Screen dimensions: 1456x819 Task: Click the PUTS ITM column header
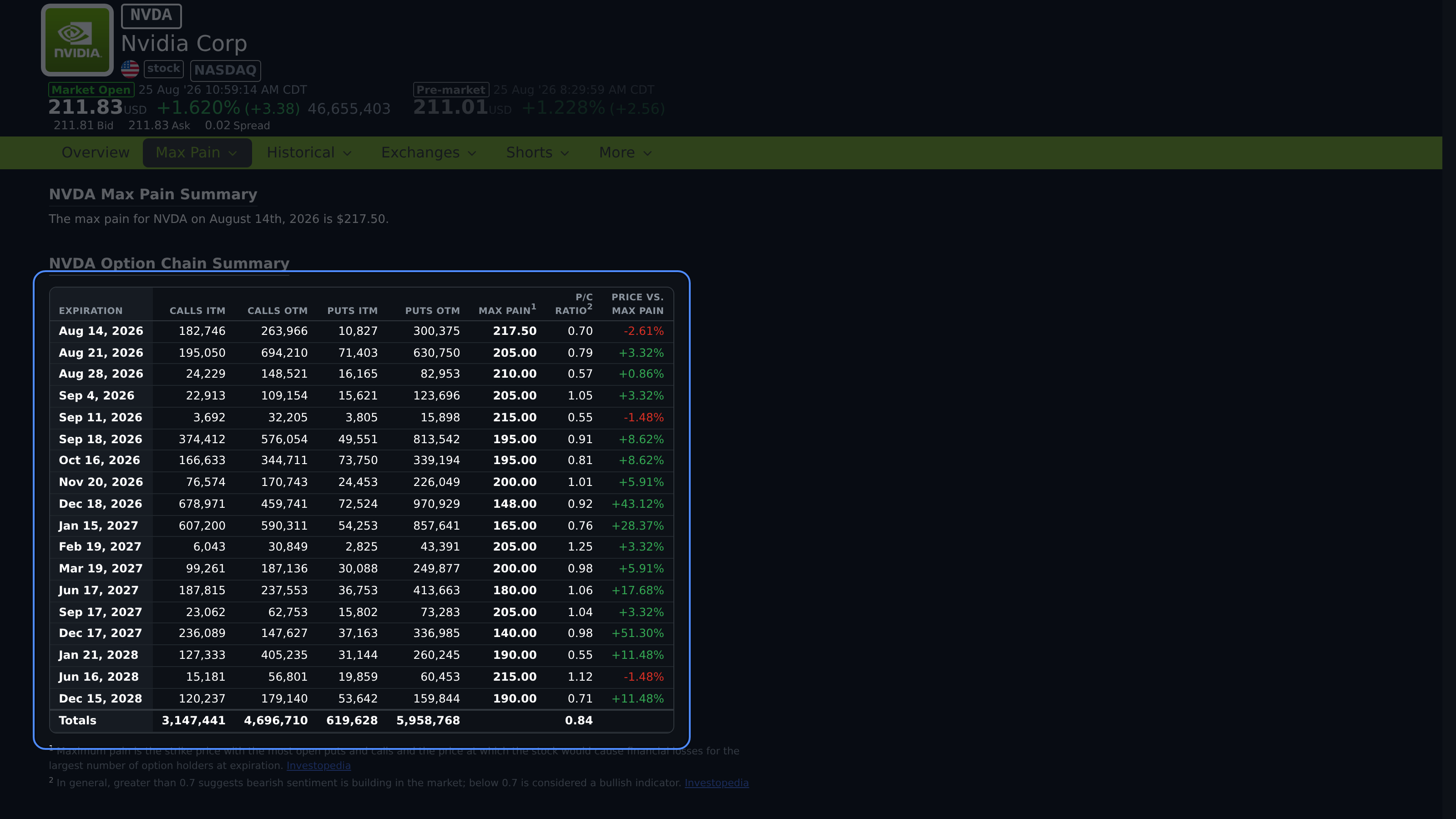pyautogui.click(x=352, y=311)
